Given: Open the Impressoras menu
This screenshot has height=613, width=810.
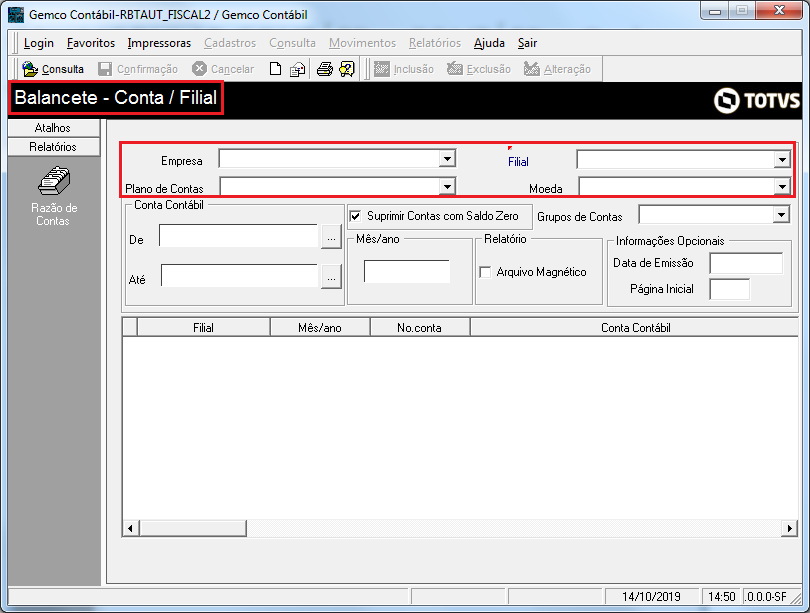Looking at the screenshot, I should 159,43.
